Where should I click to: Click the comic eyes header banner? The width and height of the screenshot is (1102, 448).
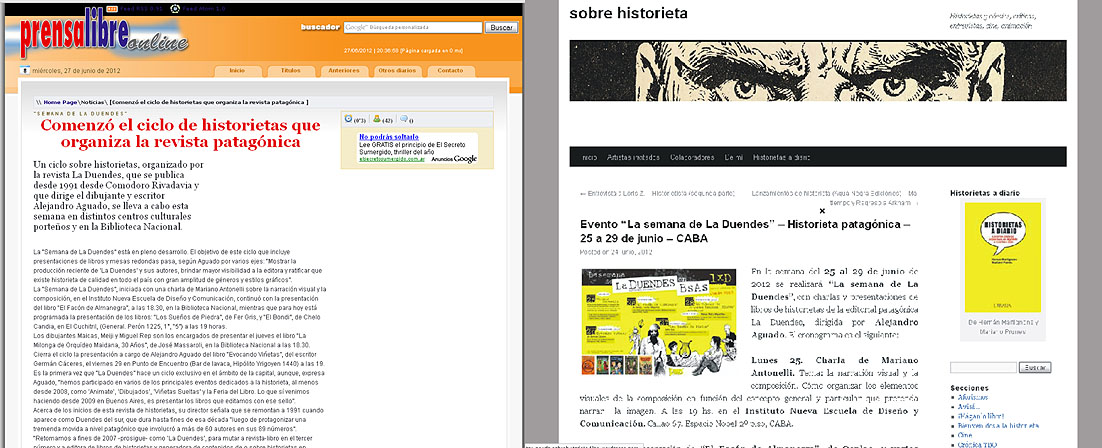(817, 70)
